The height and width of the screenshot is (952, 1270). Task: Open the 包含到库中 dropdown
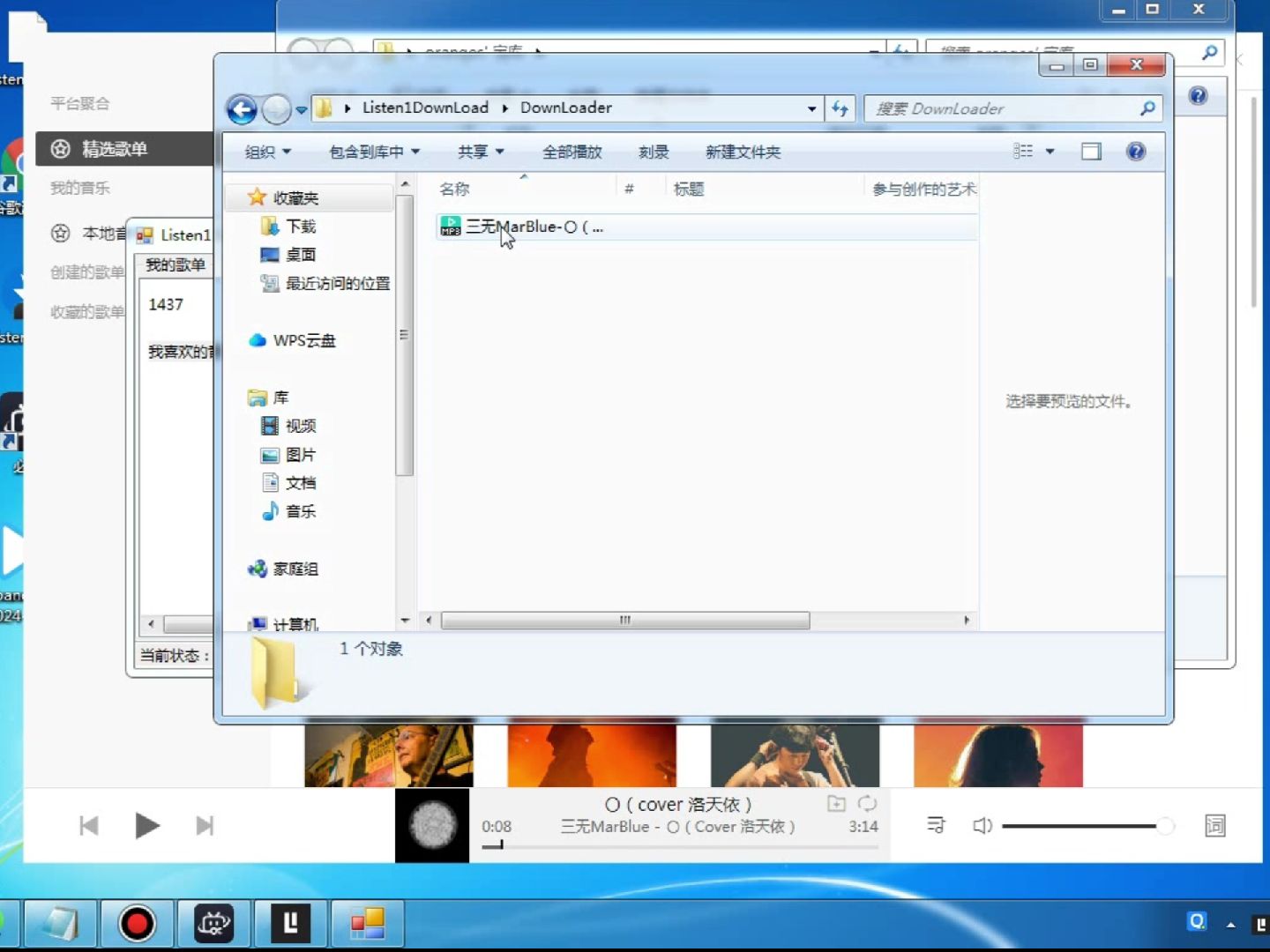click(x=374, y=152)
